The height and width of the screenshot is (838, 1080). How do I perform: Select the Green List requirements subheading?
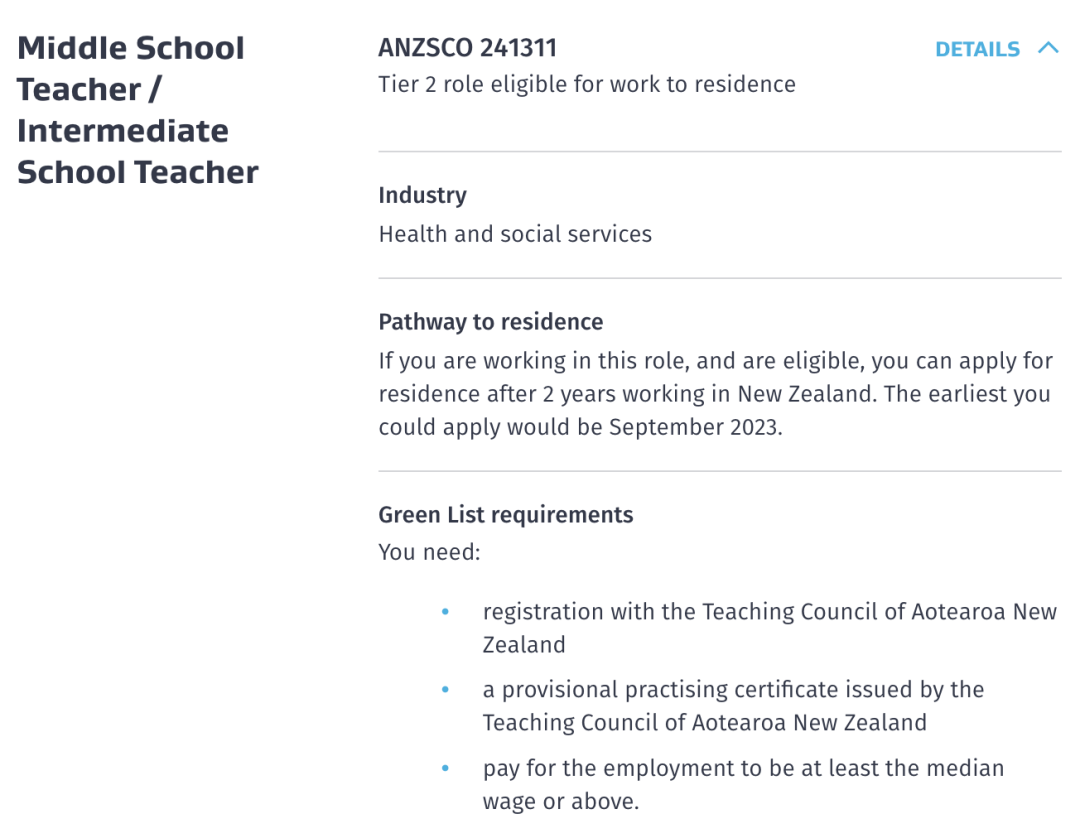point(506,514)
